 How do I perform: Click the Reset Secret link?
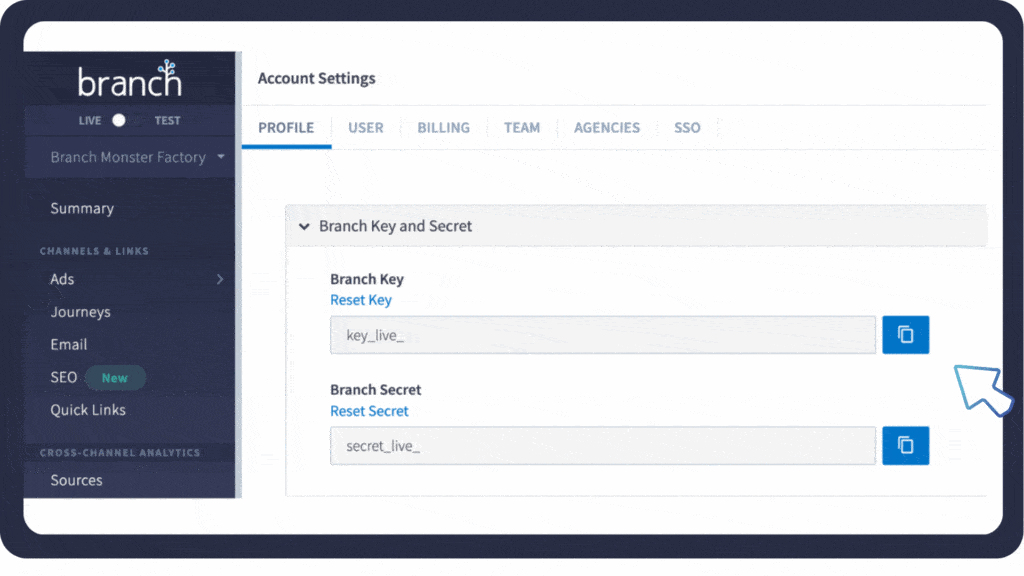pos(369,411)
